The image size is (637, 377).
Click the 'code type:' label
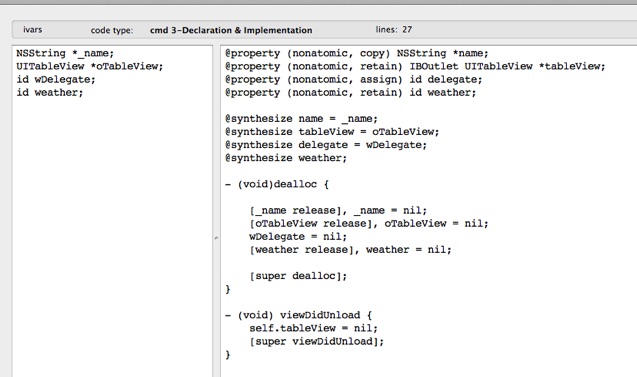coord(112,30)
